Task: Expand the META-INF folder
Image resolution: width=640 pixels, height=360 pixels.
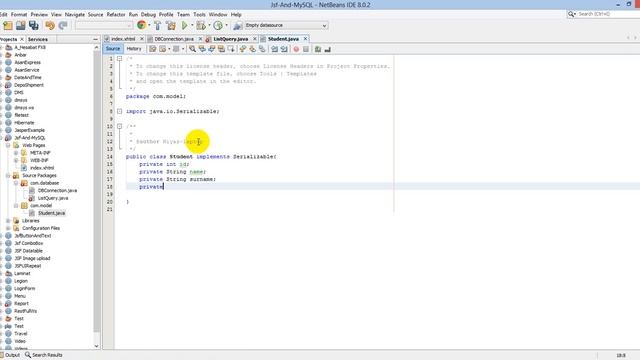Action: coord(16,153)
